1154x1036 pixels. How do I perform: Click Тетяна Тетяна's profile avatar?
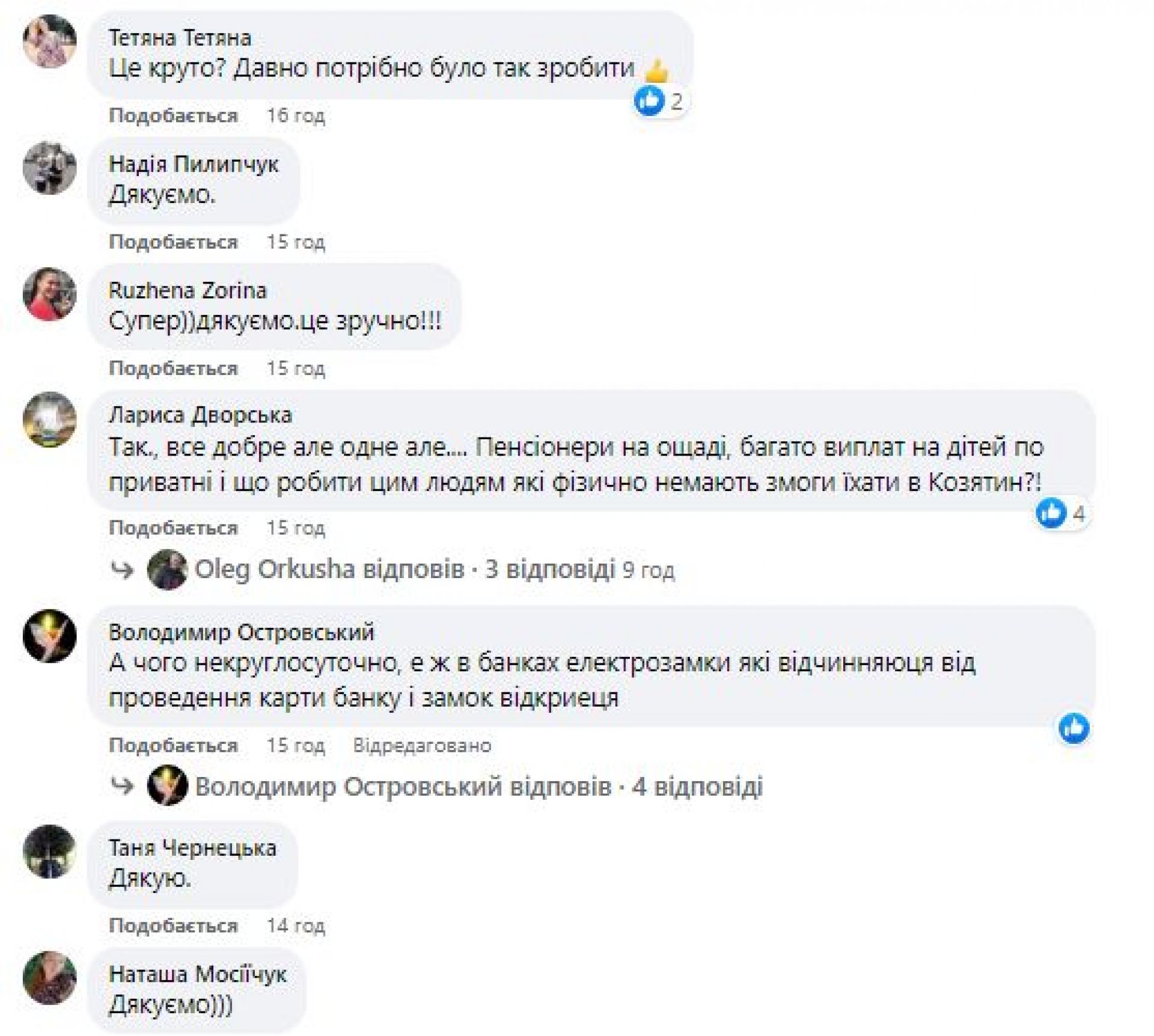(x=49, y=41)
